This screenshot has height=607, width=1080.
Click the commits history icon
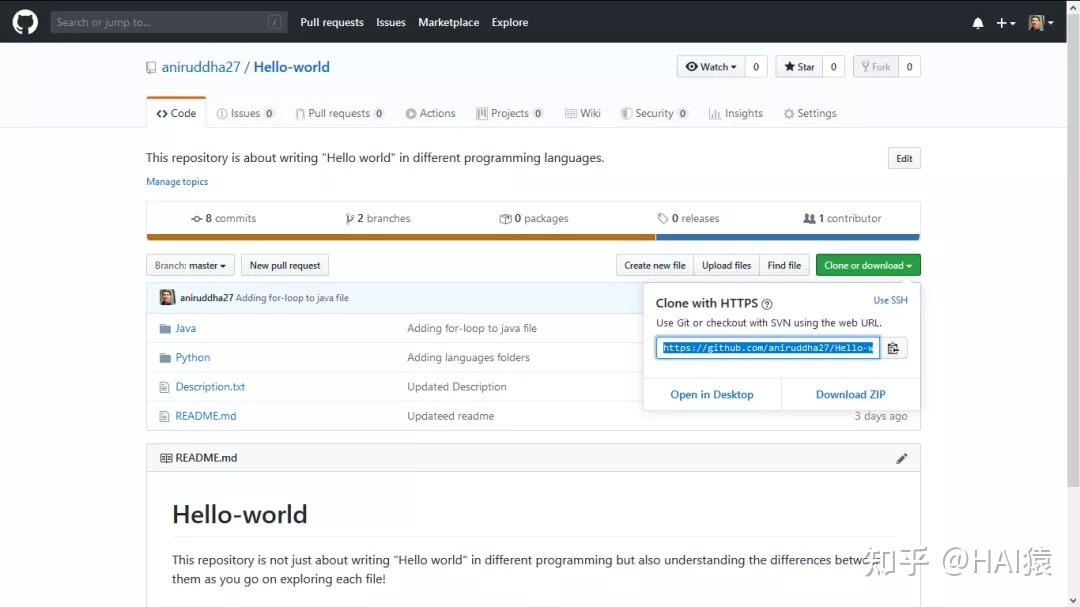[196, 218]
